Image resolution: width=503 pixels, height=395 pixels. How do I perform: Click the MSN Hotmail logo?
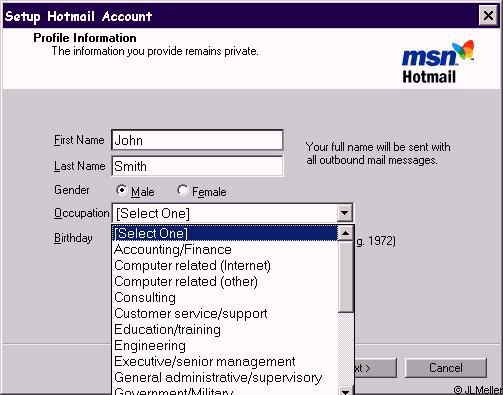pyautogui.click(x=437, y=62)
